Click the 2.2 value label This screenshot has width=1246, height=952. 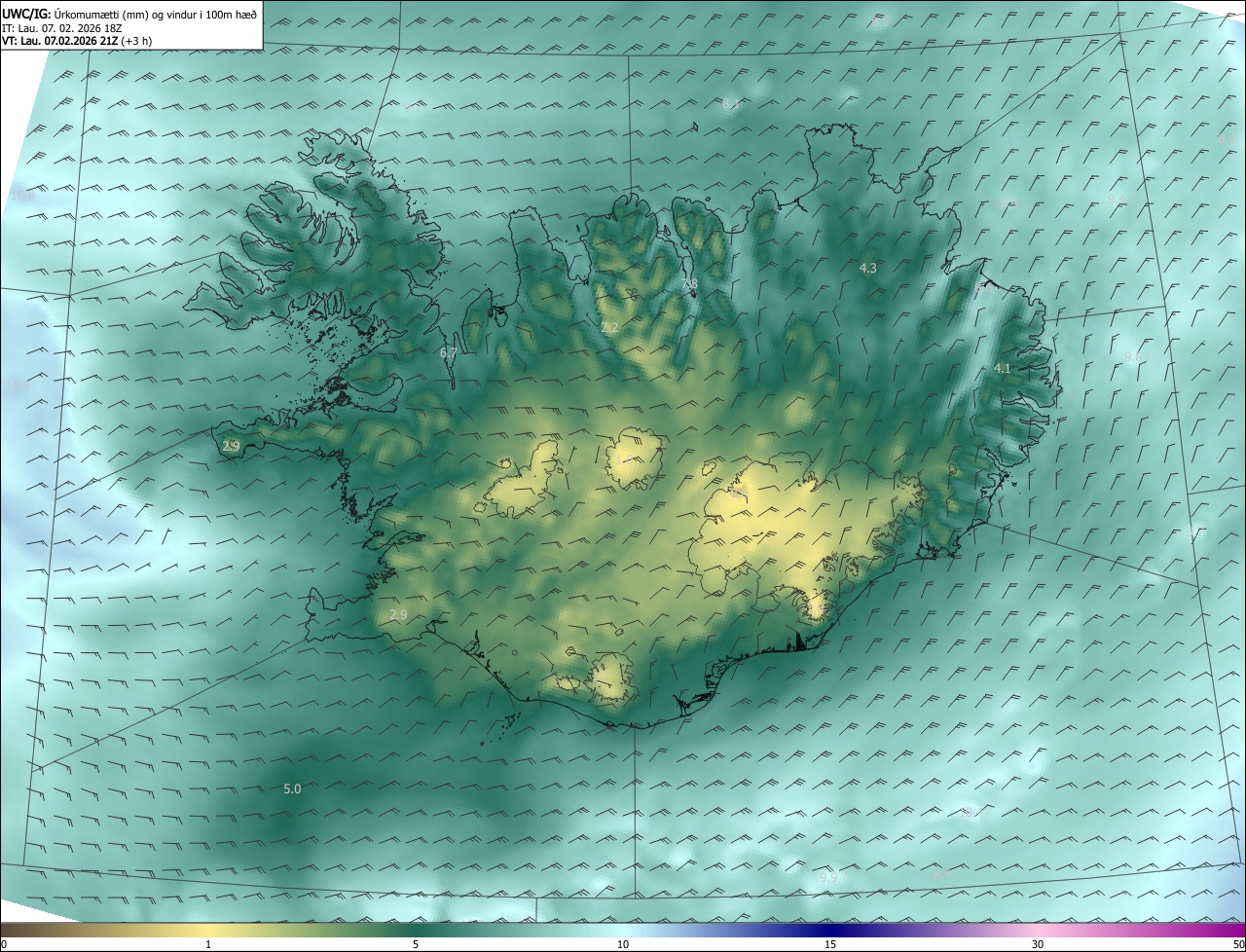click(x=609, y=328)
